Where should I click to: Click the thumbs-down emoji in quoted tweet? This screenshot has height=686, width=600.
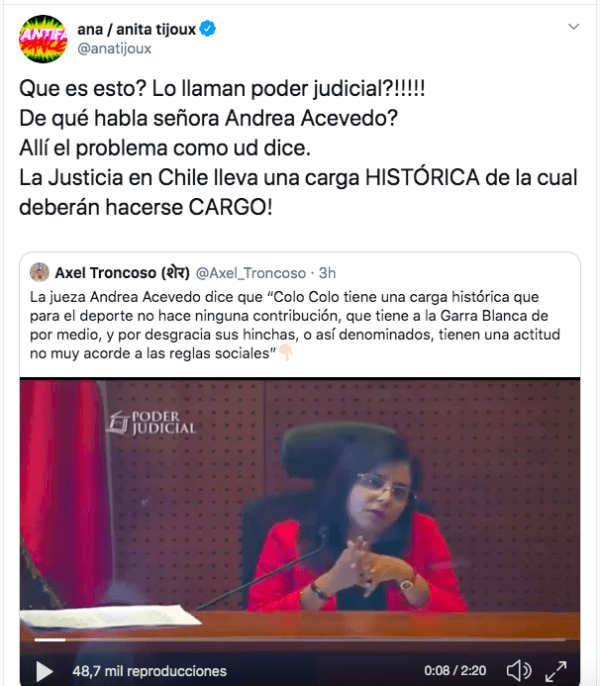[x=285, y=352]
